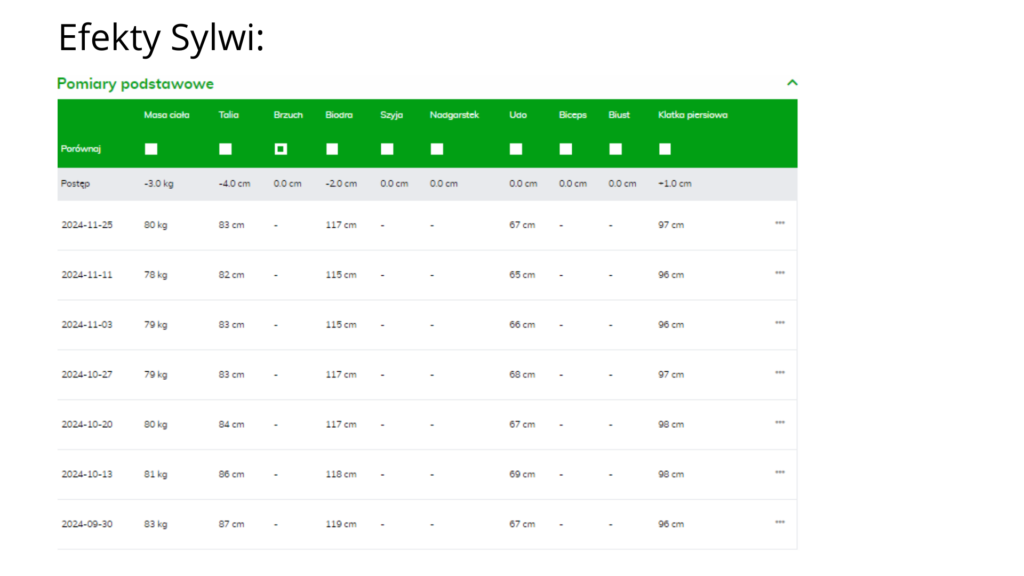Collapse the Pomiary podstawowe section

tap(791, 84)
